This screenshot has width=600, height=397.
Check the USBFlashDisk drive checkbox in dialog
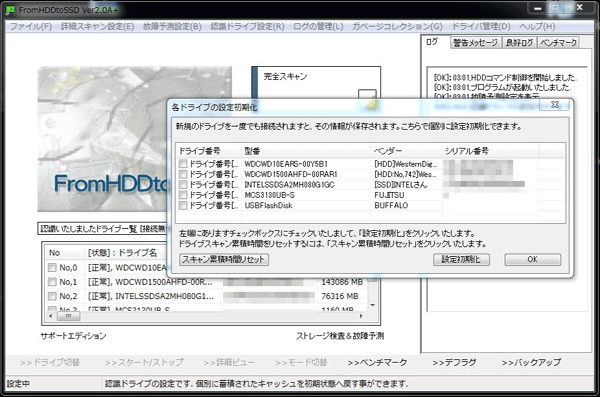click(183, 205)
